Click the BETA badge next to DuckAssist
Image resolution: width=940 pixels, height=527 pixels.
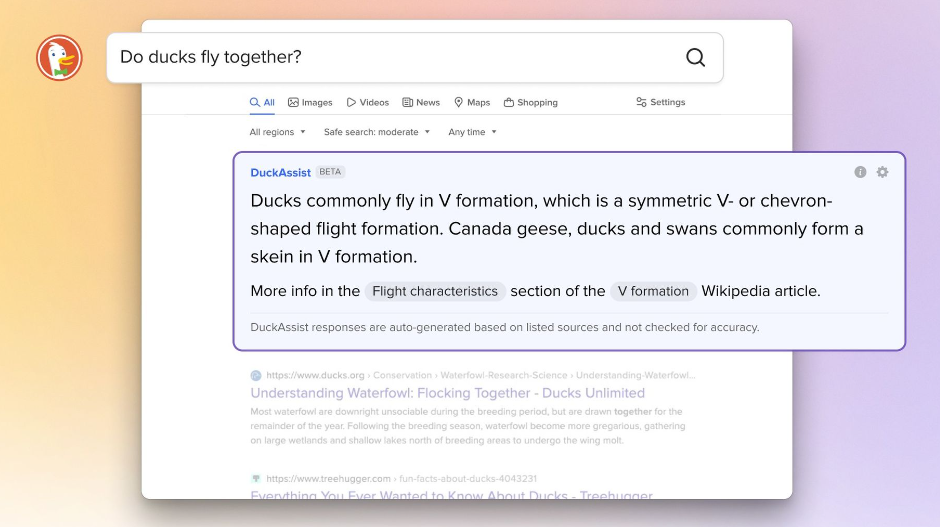tap(330, 172)
